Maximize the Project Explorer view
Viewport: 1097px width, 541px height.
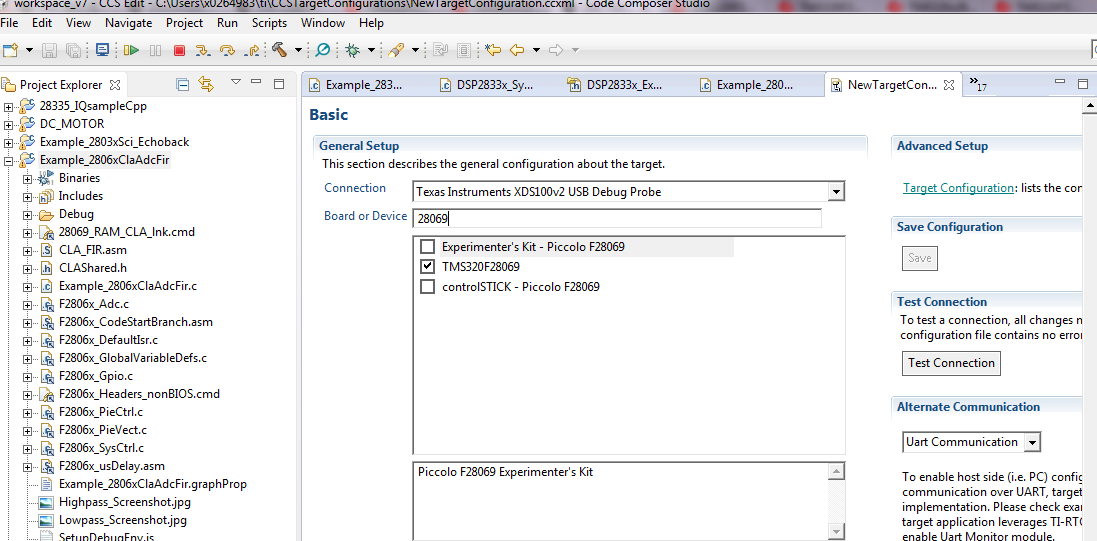[278, 84]
